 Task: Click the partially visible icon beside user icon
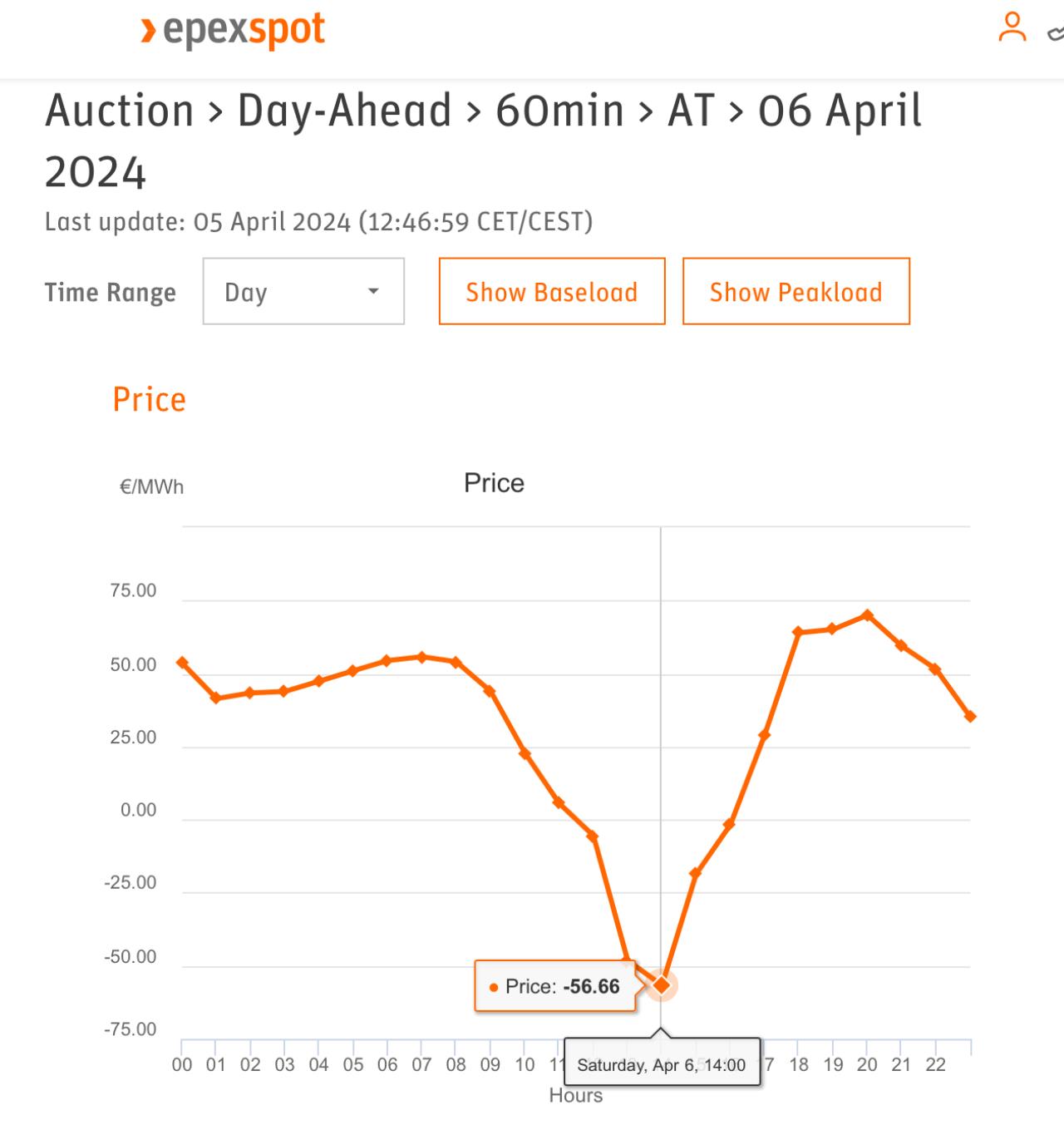(1056, 33)
